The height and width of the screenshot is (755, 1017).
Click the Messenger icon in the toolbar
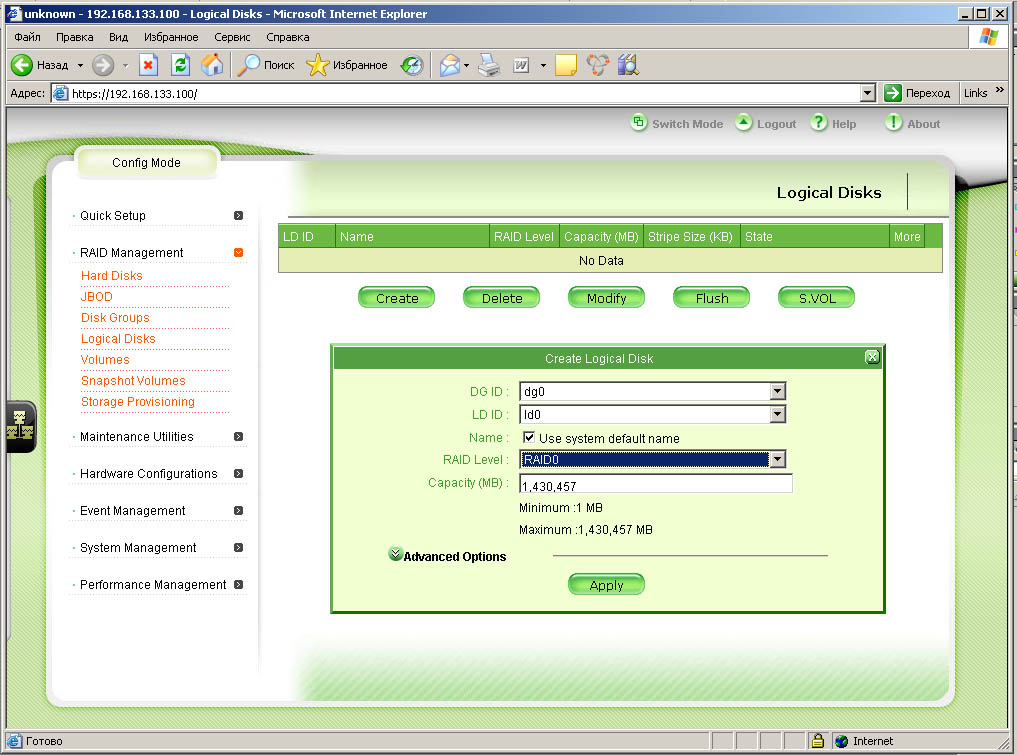tap(597, 65)
